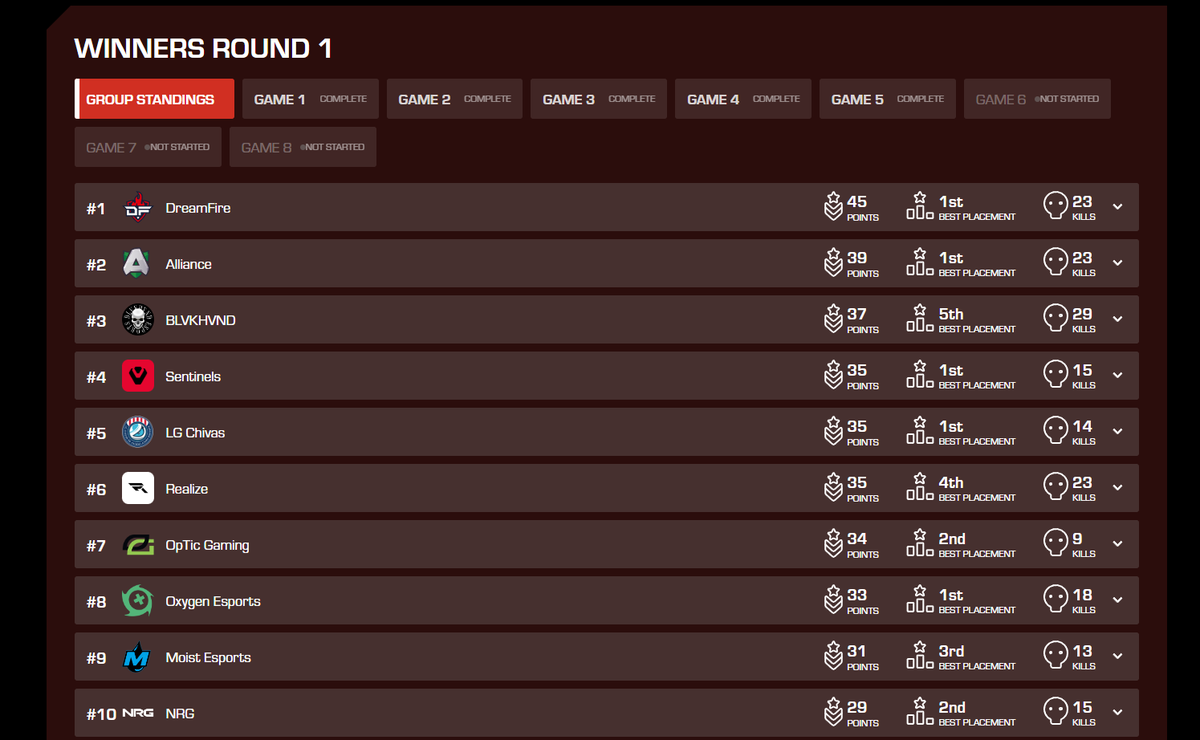Click the skull kills icon in DreamFire row
The height and width of the screenshot is (740, 1200).
1055,207
